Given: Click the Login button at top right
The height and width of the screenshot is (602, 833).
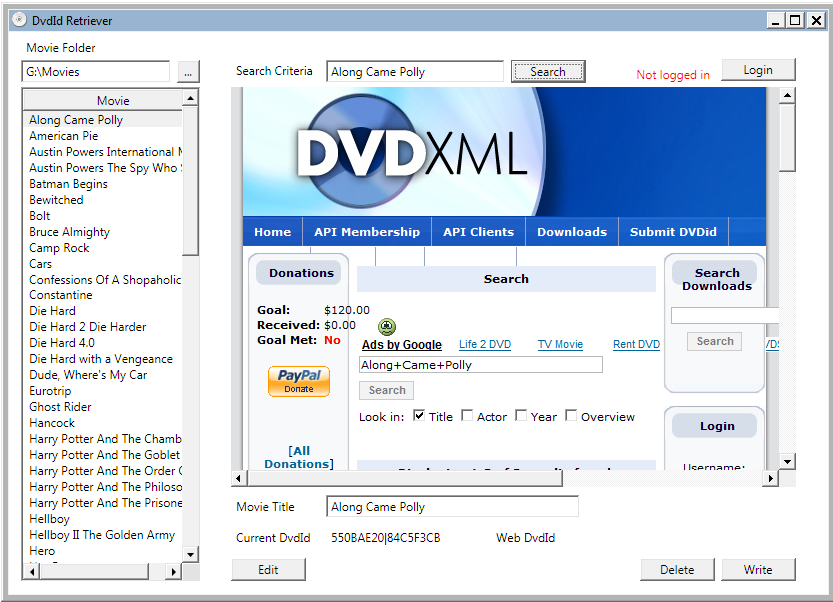Looking at the screenshot, I should (758, 70).
